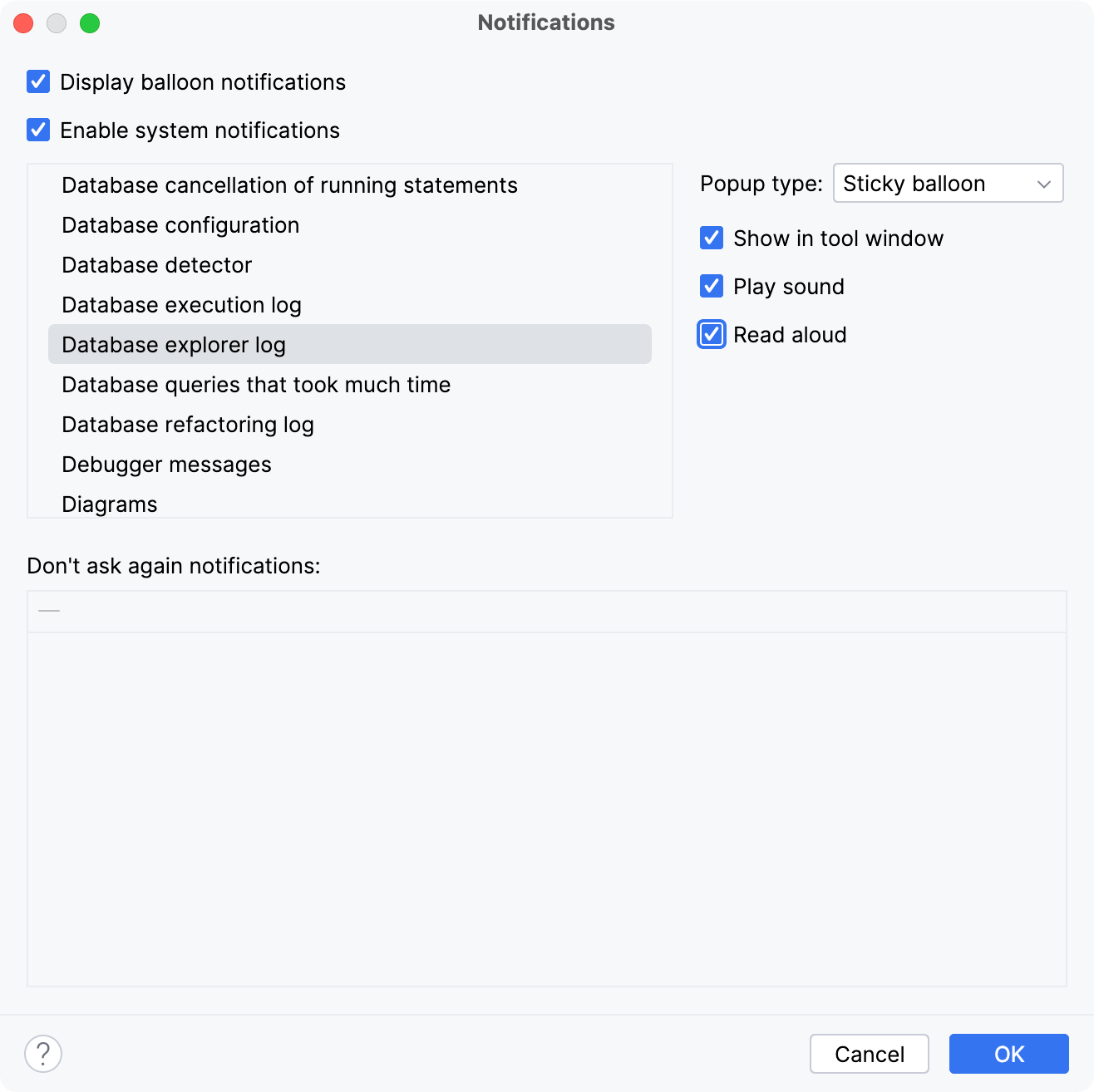The width and height of the screenshot is (1094, 1092).
Task: Select Database execution log
Action: click(181, 305)
